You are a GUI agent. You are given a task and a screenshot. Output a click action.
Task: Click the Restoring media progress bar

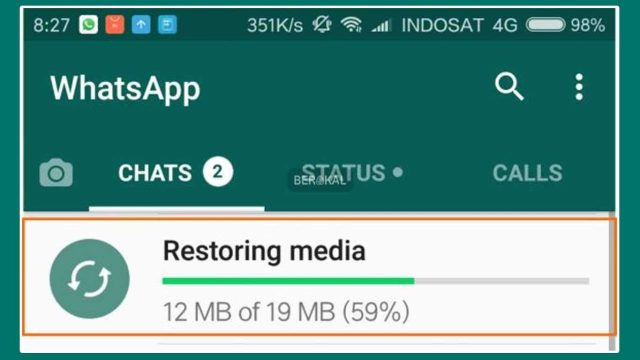[x=376, y=281]
